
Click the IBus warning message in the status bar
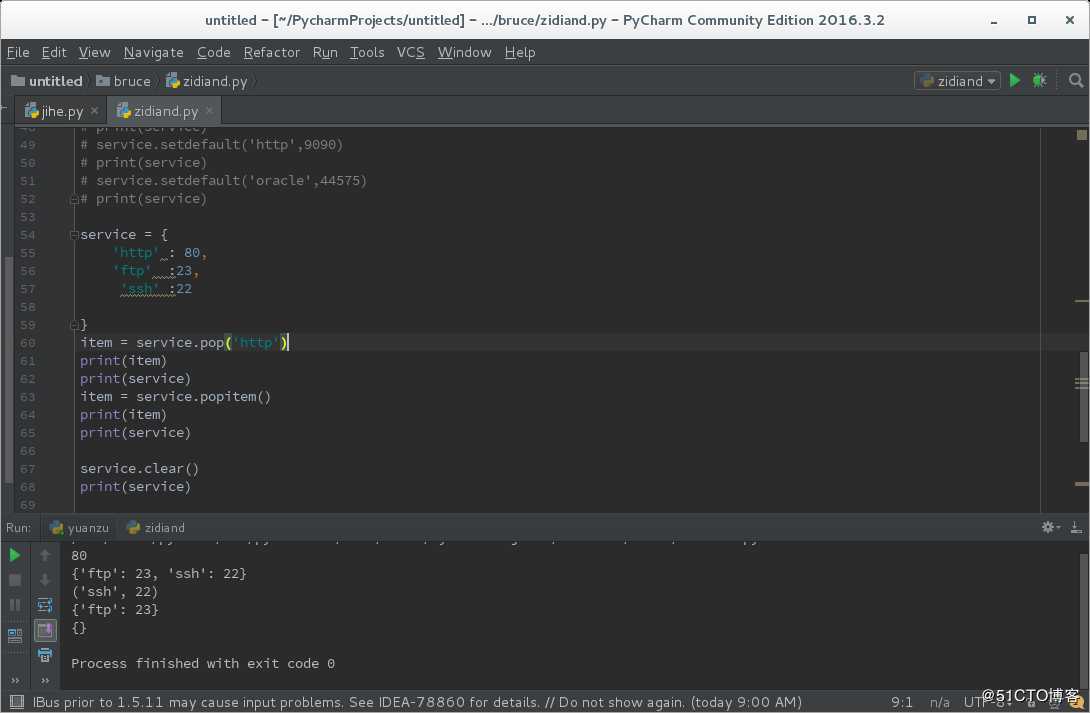click(417, 702)
